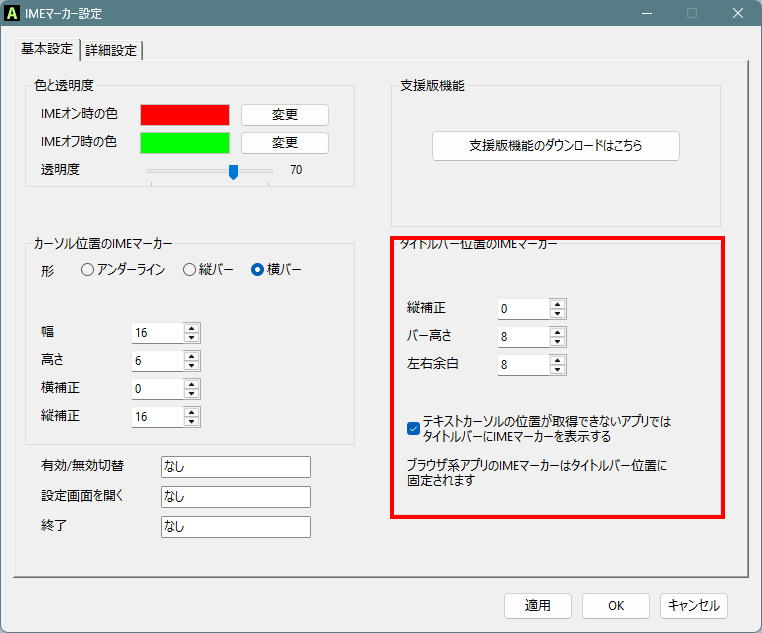Click the 透明度 slider thumb
Image resolution: width=762 pixels, height=633 pixels.
point(233,172)
